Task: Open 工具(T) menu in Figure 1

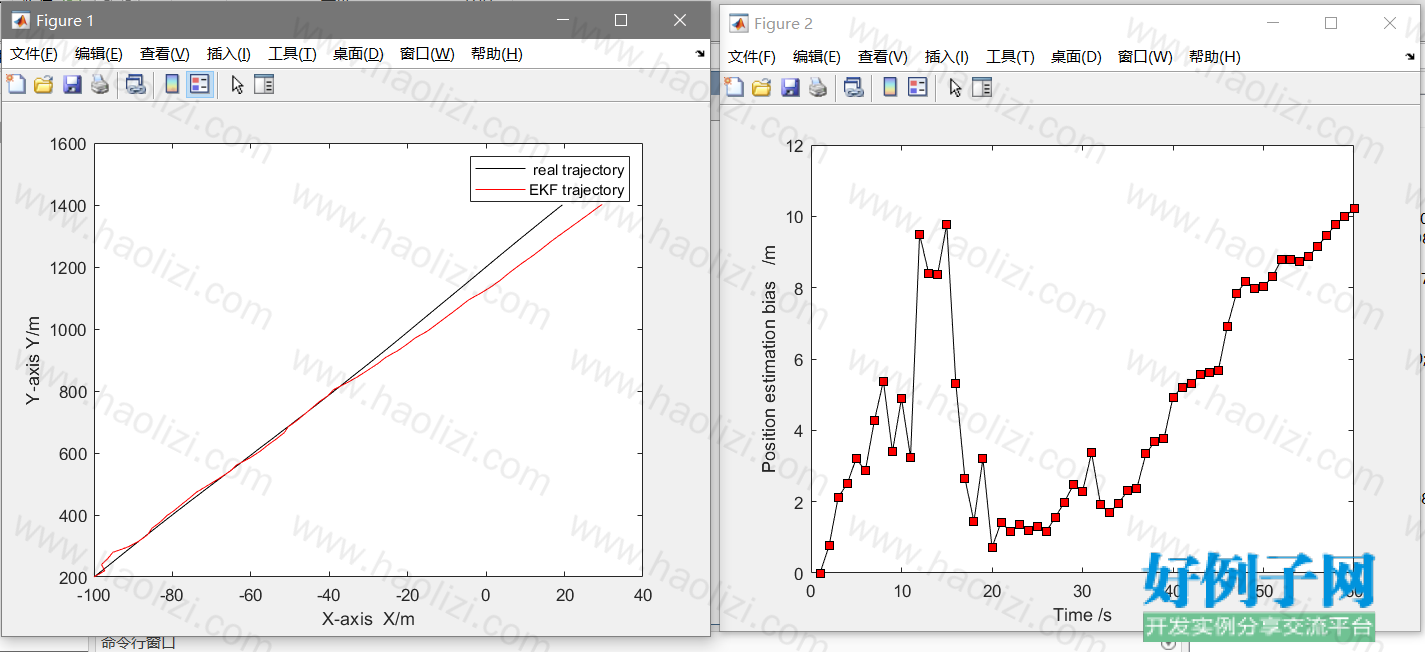Action: pos(292,54)
